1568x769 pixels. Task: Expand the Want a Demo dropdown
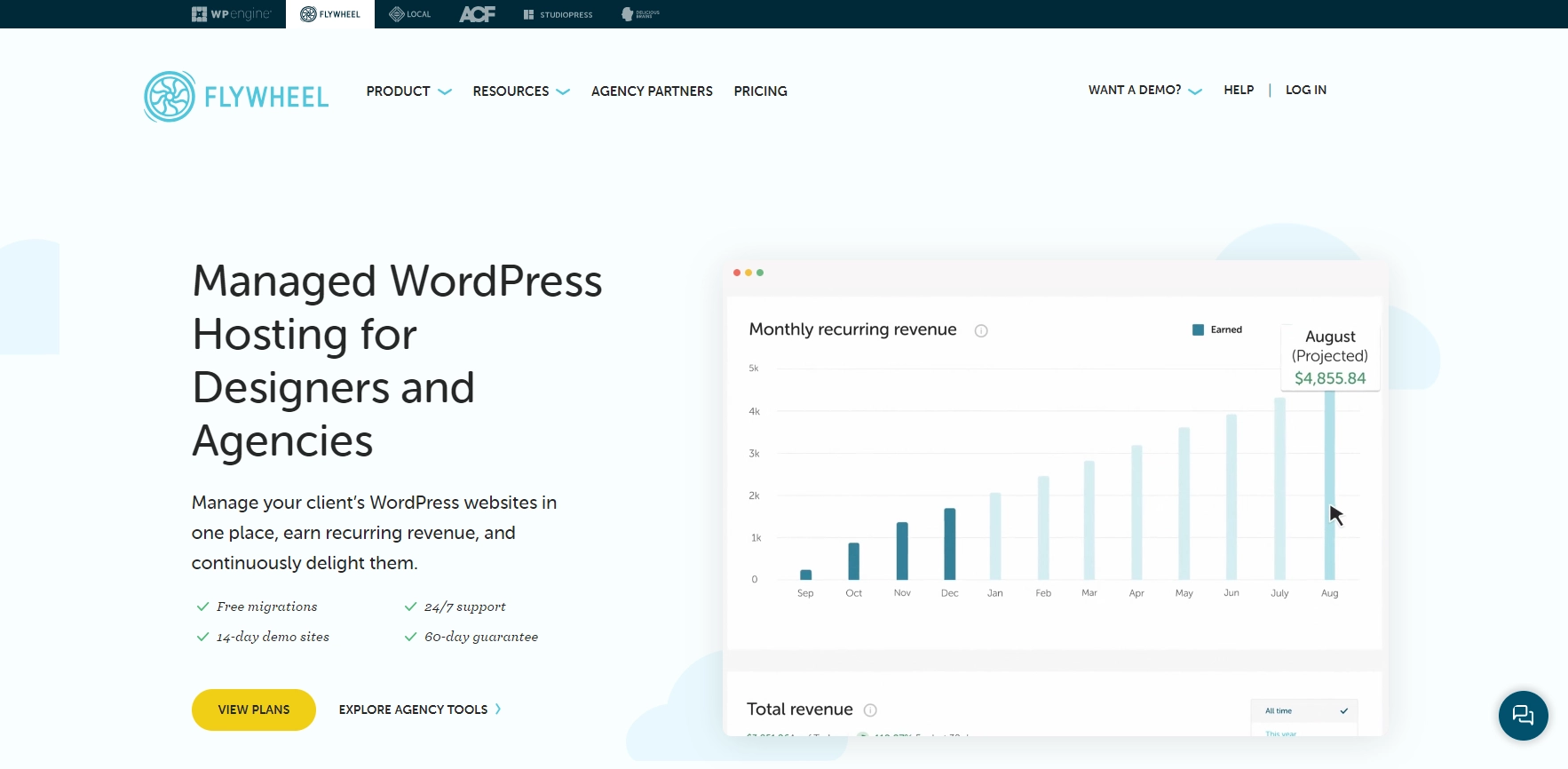1145,90
